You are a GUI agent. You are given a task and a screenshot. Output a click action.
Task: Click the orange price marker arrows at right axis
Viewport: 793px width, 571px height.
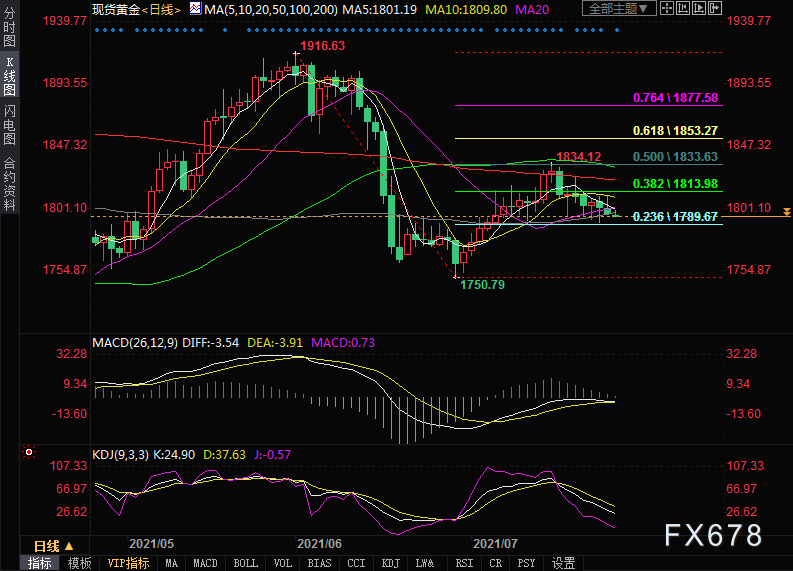pos(786,212)
